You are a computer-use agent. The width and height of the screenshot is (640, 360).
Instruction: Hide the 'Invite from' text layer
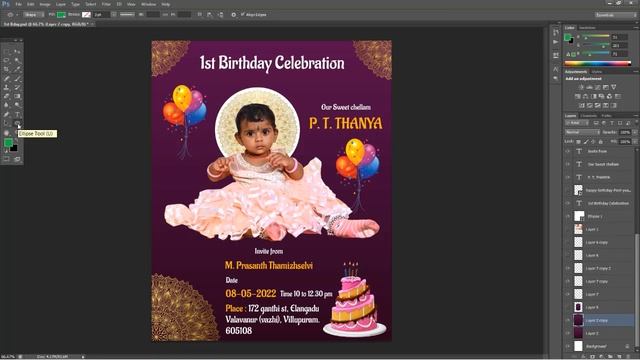568,151
